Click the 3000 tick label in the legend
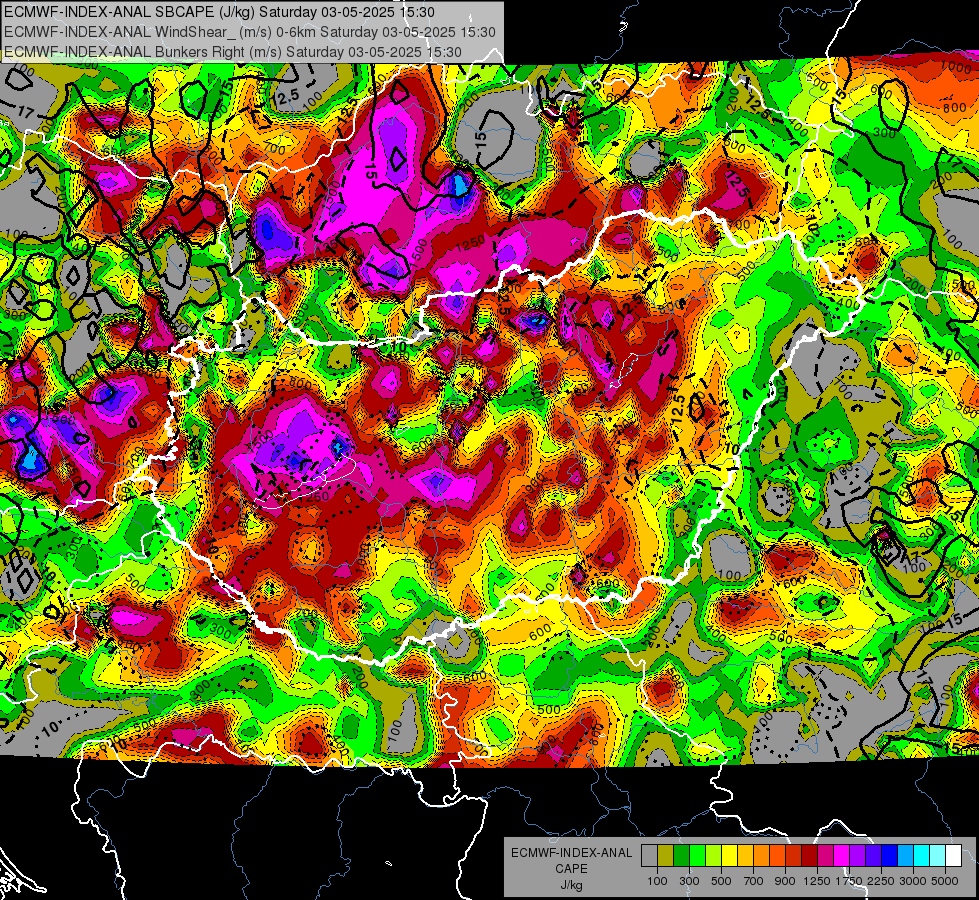This screenshot has height=900, width=979. point(913,881)
